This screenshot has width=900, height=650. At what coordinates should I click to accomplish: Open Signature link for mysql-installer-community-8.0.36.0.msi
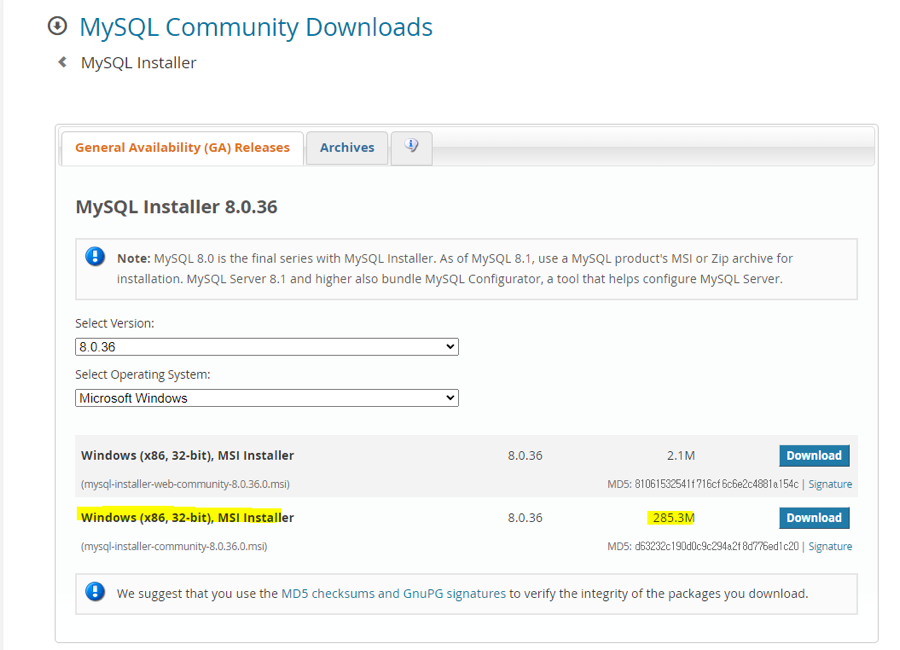pyautogui.click(x=830, y=547)
